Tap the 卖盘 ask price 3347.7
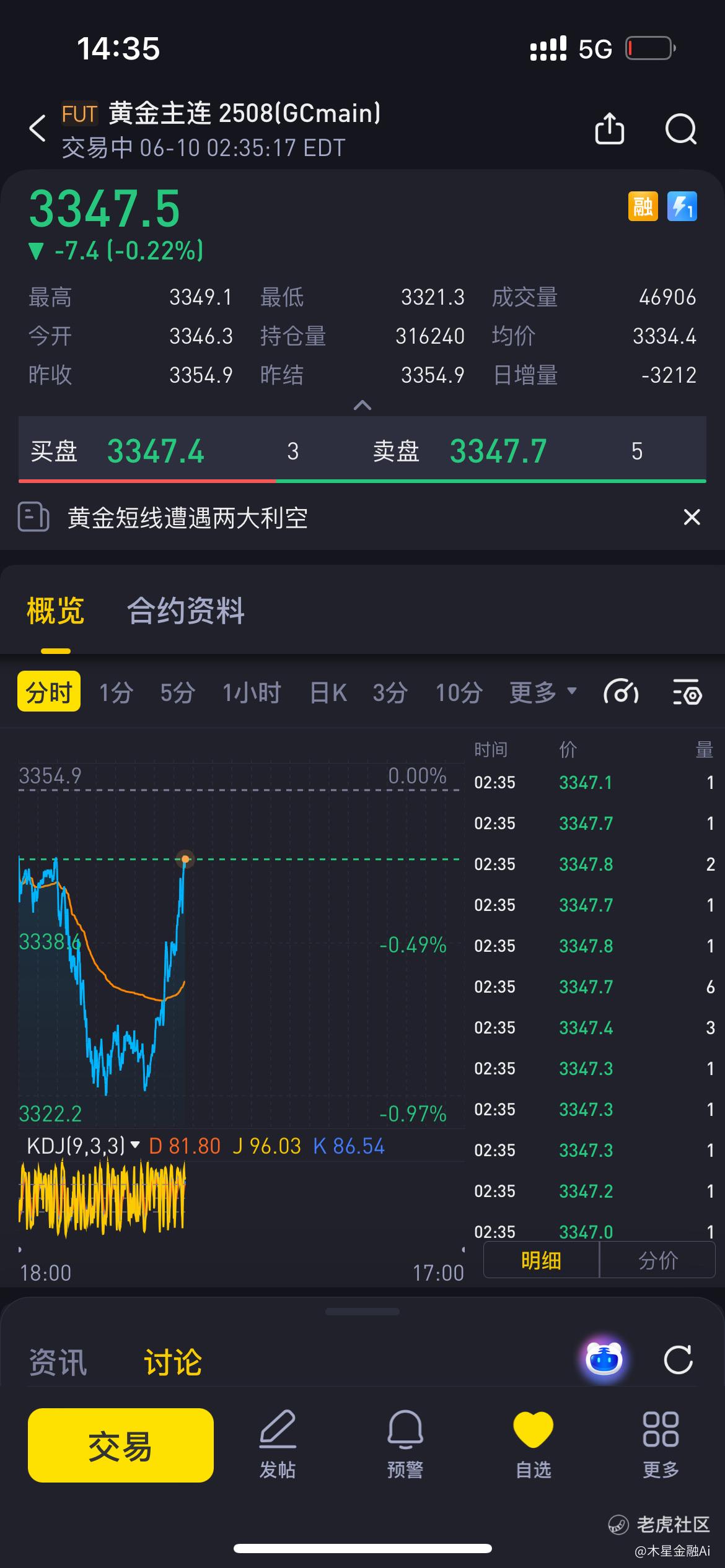 pyautogui.click(x=498, y=451)
